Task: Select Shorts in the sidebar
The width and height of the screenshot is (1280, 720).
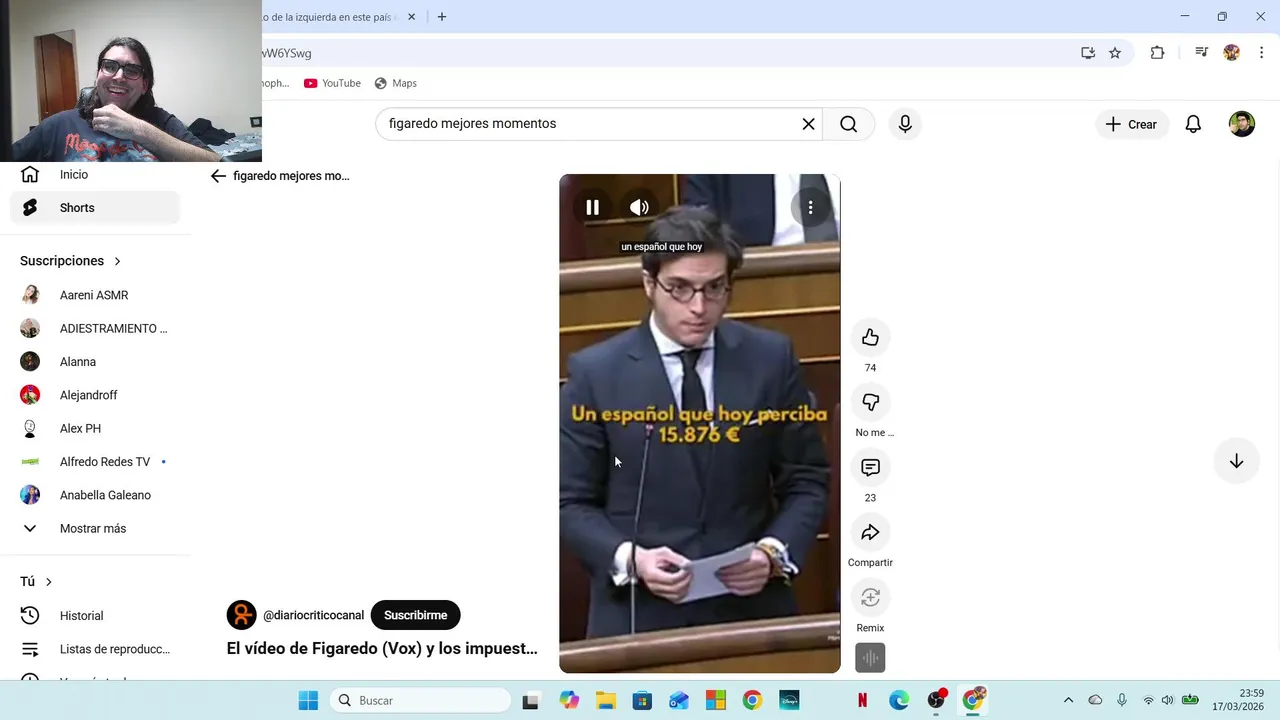Action: (x=95, y=208)
